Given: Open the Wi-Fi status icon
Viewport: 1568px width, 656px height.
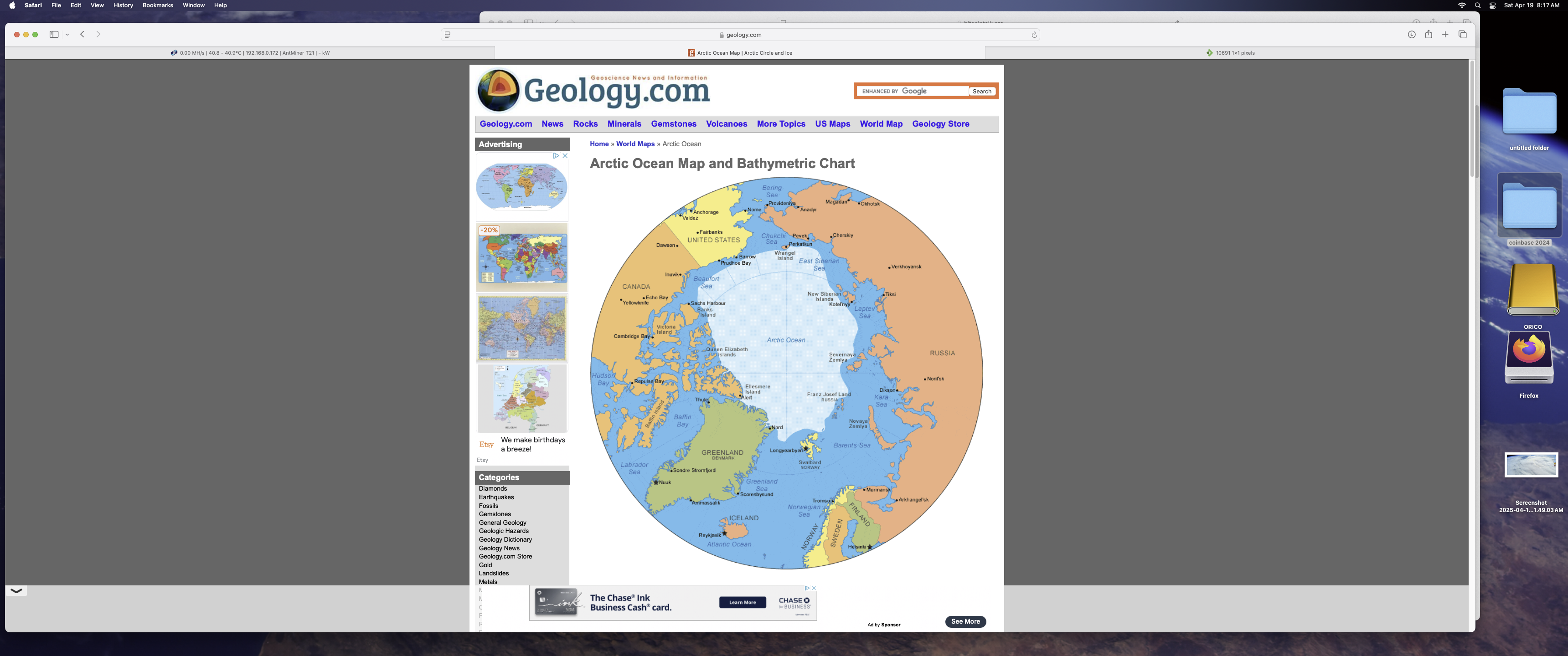Looking at the screenshot, I should coord(1461,5).
